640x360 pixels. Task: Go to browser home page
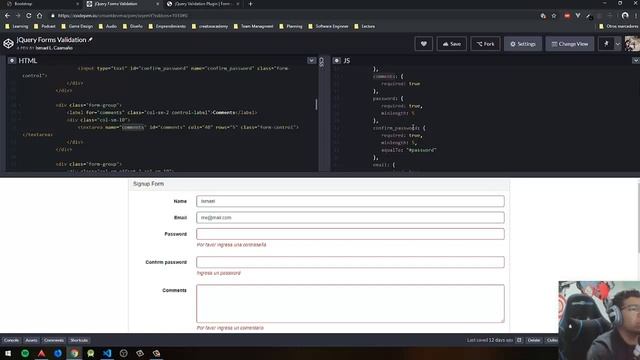click(40, 16)
